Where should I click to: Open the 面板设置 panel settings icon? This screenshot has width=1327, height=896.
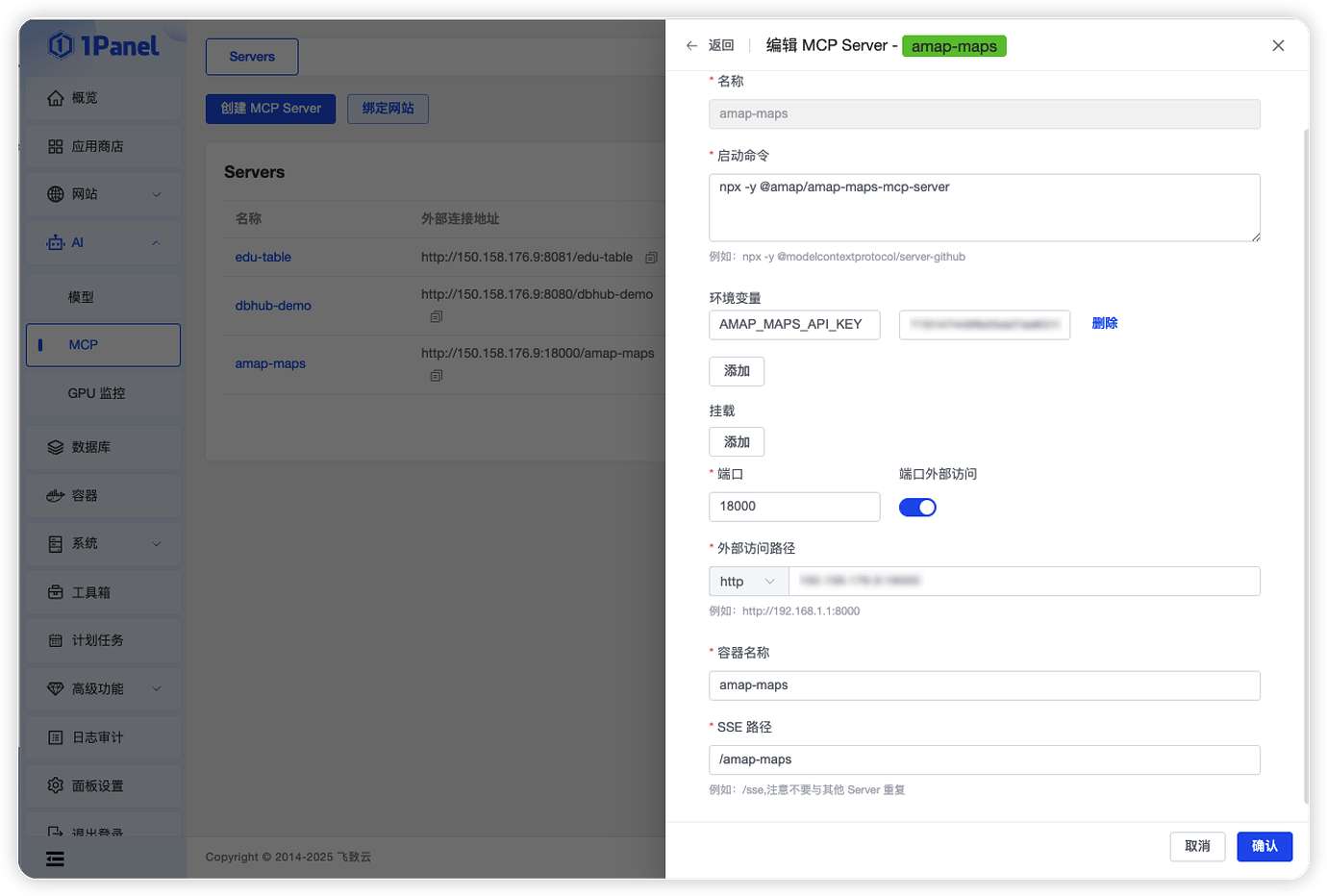coord(56,785)
